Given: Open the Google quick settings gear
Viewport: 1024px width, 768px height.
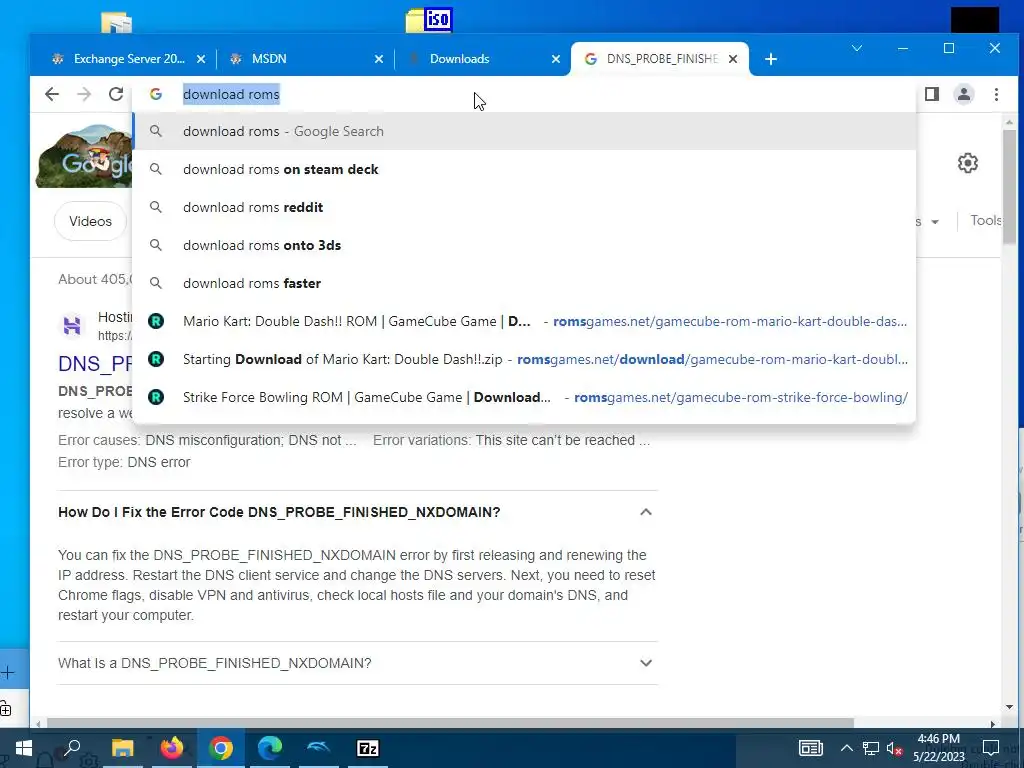Looking at the screenshot, I should (968, 163).
